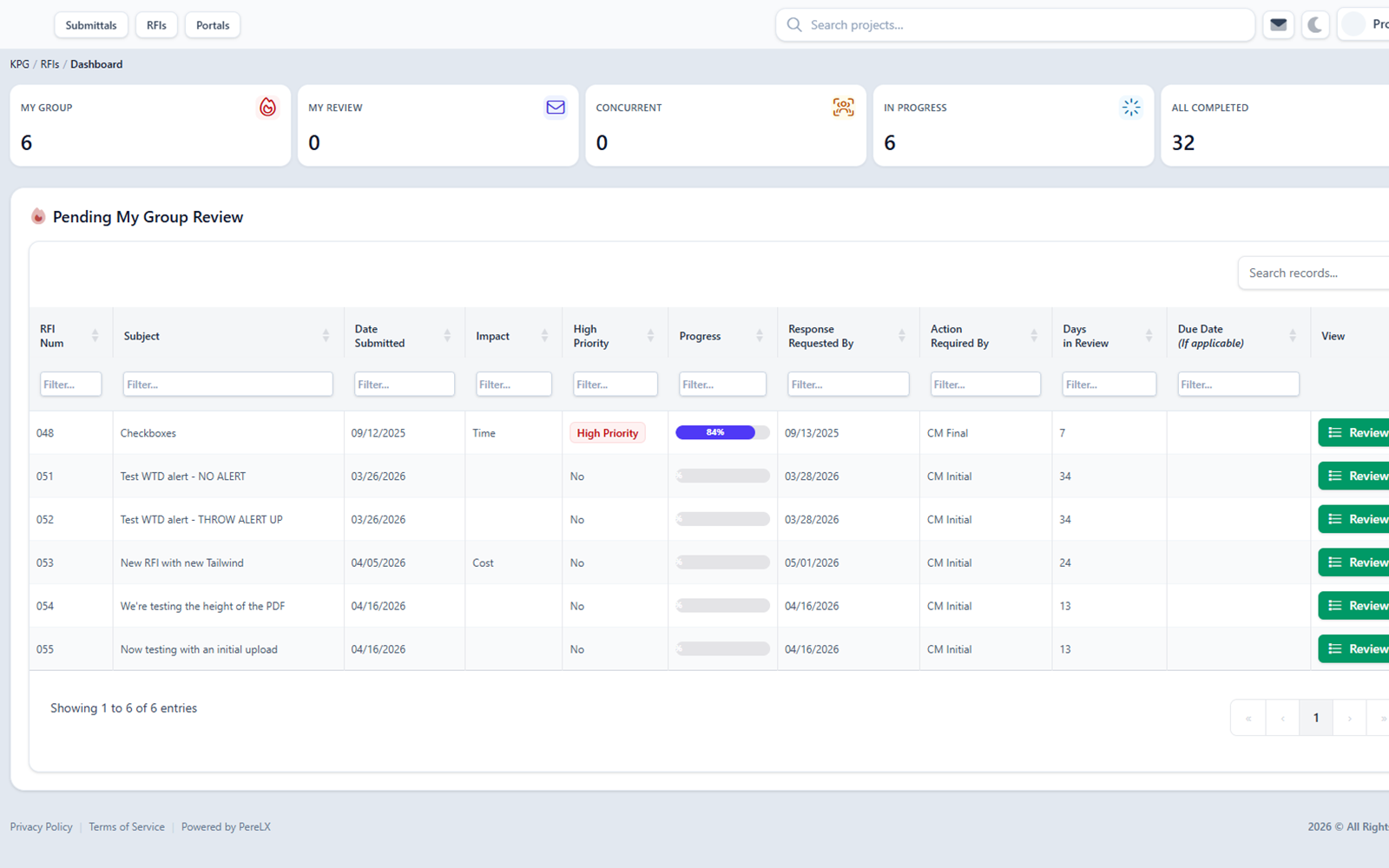1389x868 pixels.
Task: Toggle dark mode moon icon
Action: click(x=1315, y=24)
